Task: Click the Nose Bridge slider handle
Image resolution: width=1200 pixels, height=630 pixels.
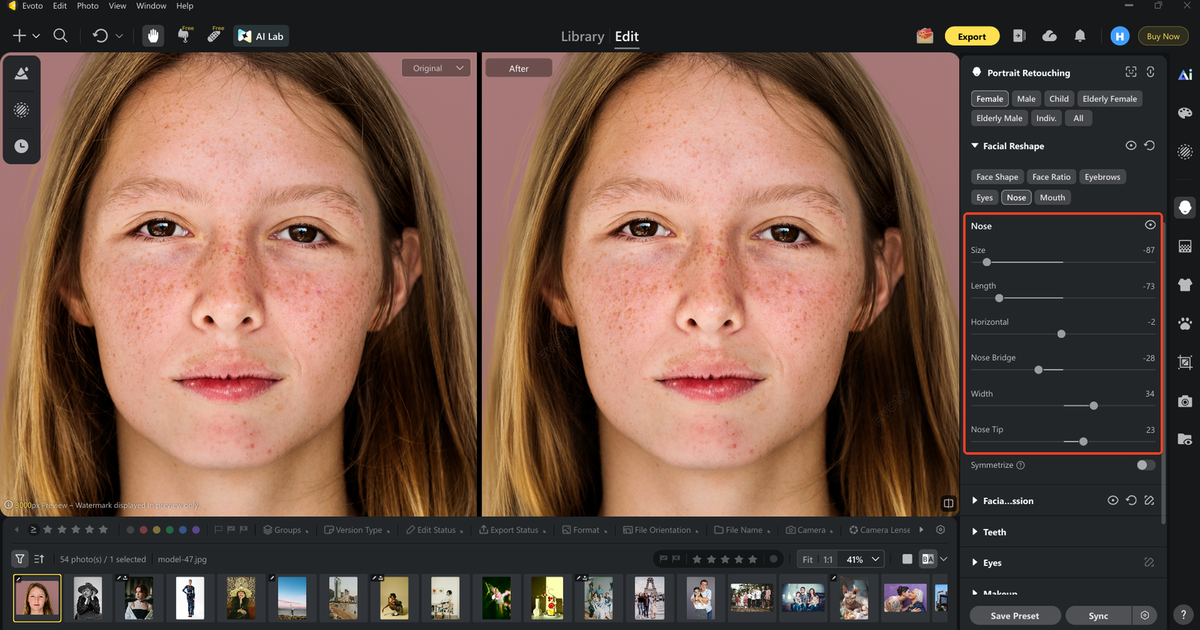Action: tap(1038, 370)
